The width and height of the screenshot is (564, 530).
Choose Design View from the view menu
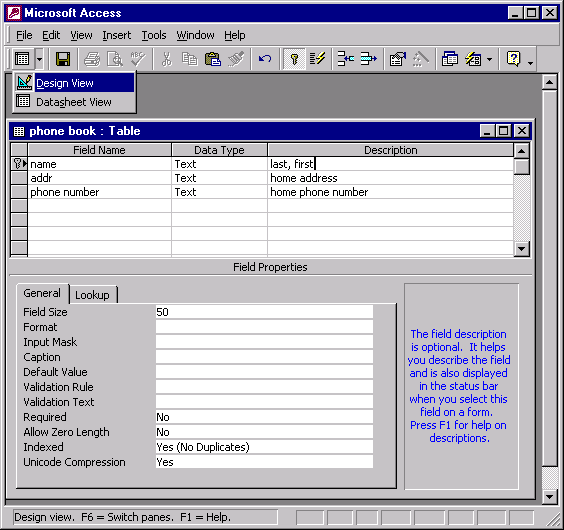click(74, 83)
